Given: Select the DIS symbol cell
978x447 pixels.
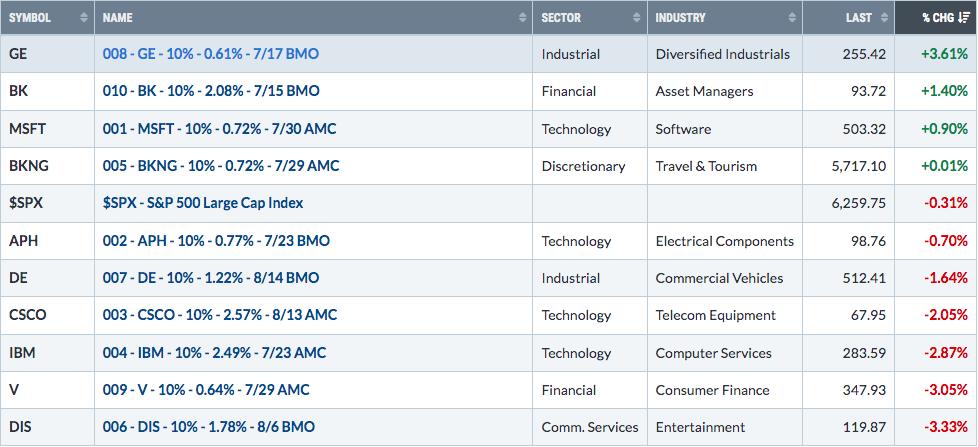Looking at the screenshot, I should pos(47,427).
